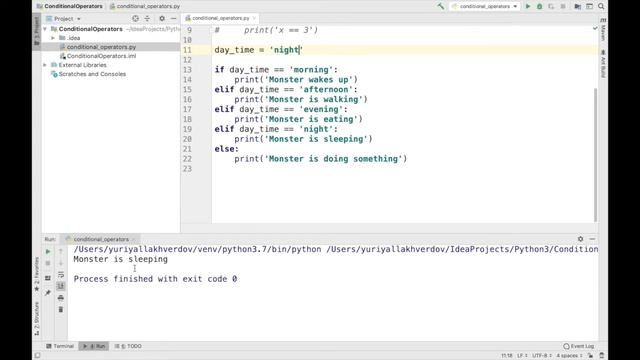This screenshot has height=360, width=640.
Task: Click Up the Stack Trace arrow
Action: click(61, 251)
